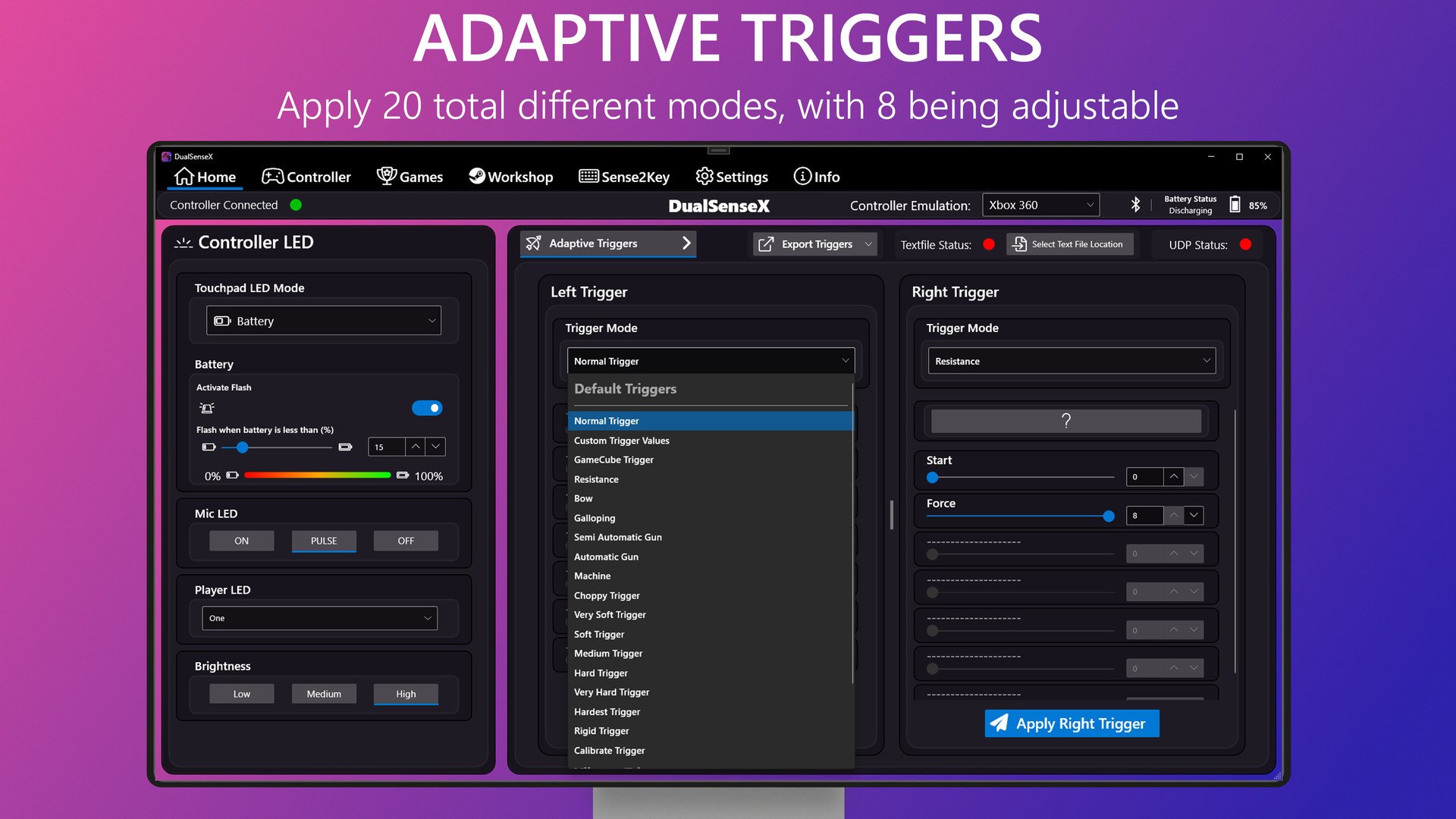Viewport: 1456px width, 819px height.
Task: Select Resistance from Left Trigger list
Action: (x=596, y=479)
